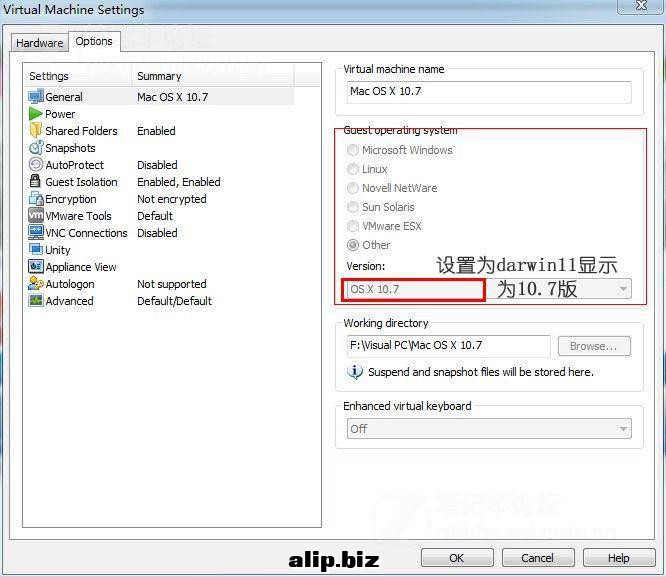The height and width of the screenshot is (577, 666).
Task: Click the Encryption icon
Action: point(36,198)
